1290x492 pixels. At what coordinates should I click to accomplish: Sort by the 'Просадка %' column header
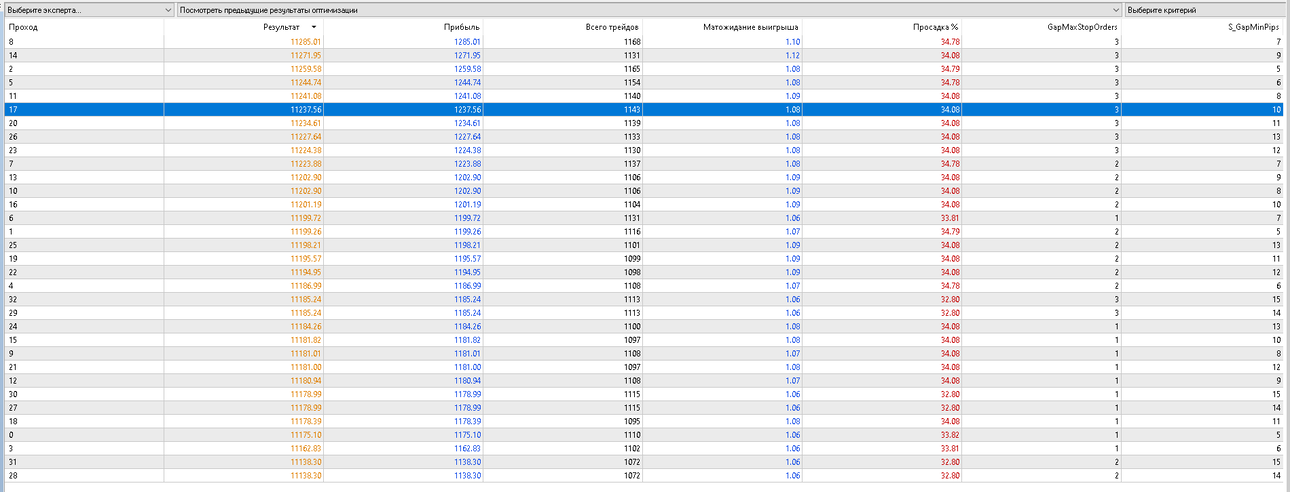936,27
